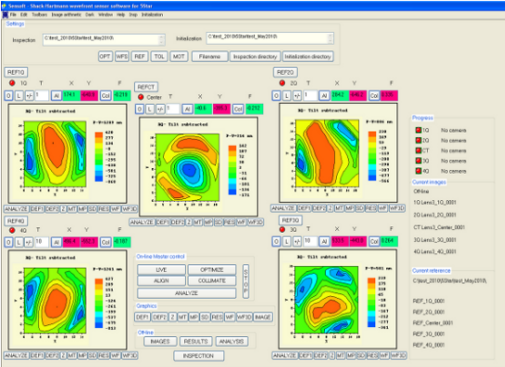Image resolution: width=505 pixels, height=367 pixels.
Task: Click the OPT settings button
Action: pyautogui.click(x=105, y=56)
